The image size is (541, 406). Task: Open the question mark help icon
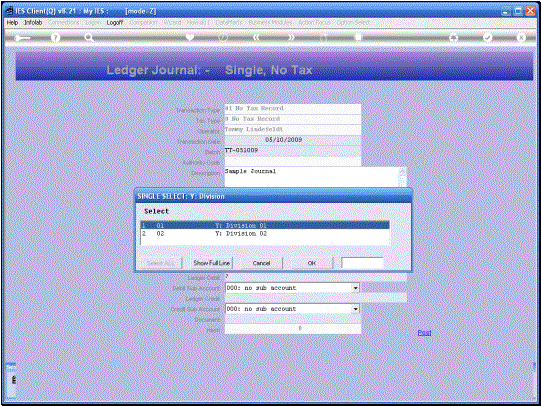(55, 38)
